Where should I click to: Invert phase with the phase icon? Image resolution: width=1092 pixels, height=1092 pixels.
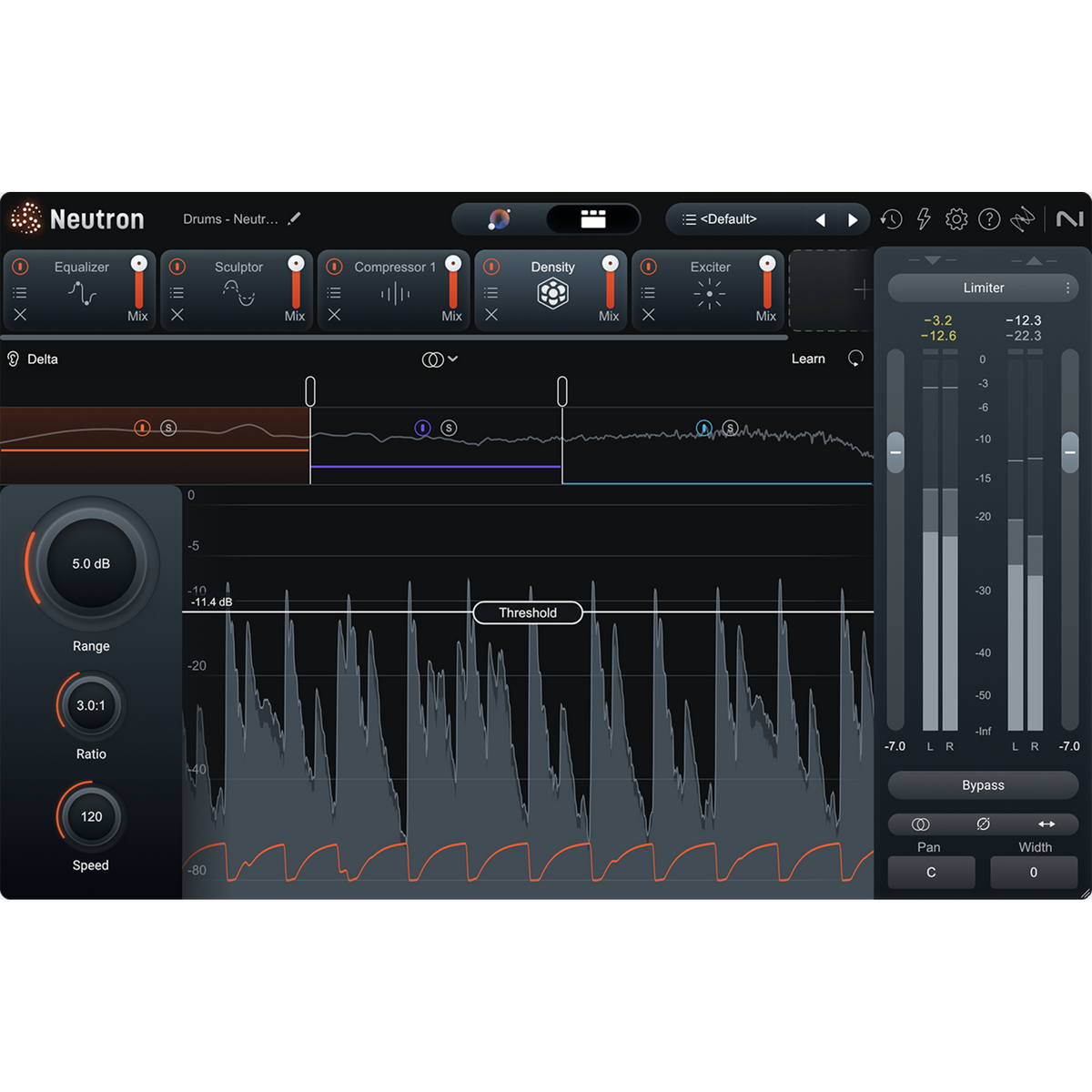[x=984, y=824]
